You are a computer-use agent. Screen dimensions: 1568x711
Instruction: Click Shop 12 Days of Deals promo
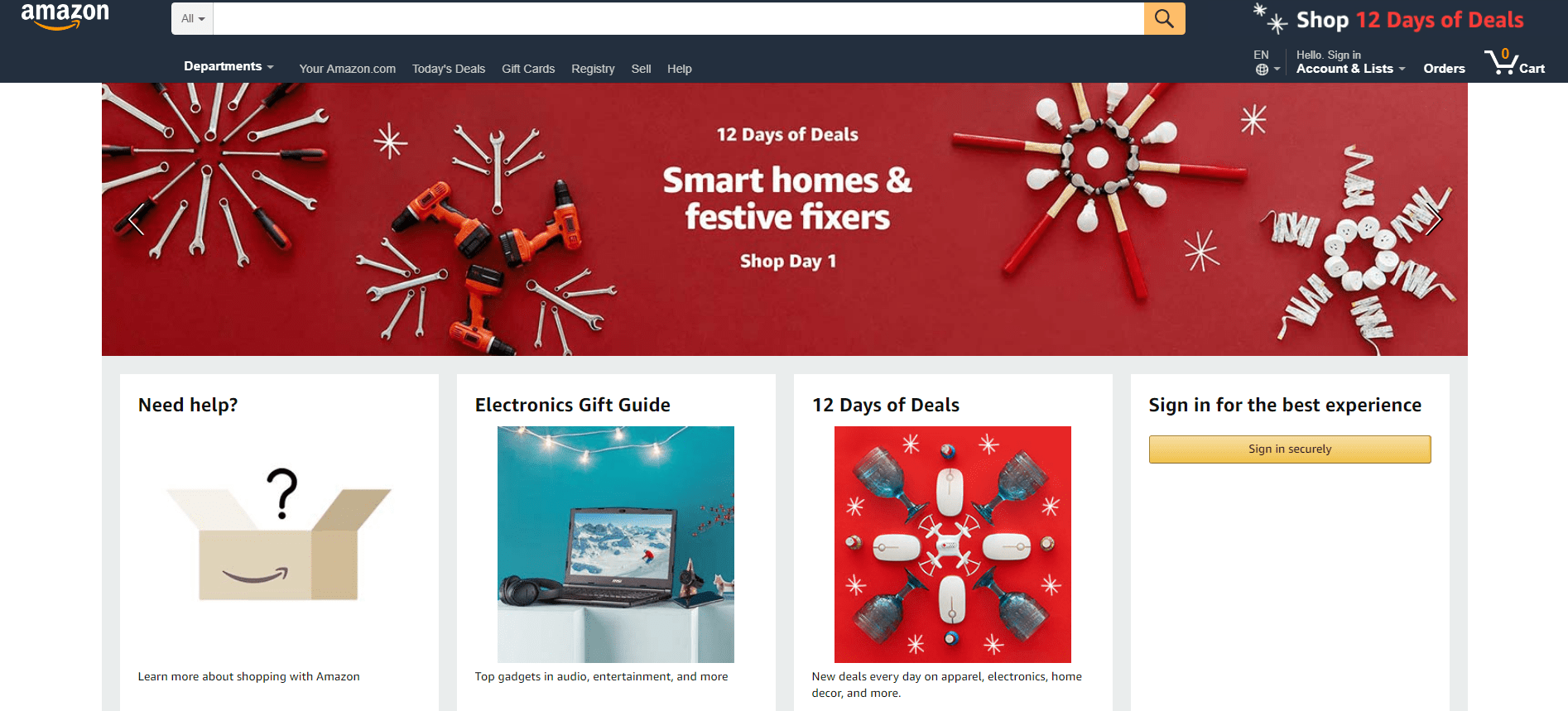point(1388,19)
